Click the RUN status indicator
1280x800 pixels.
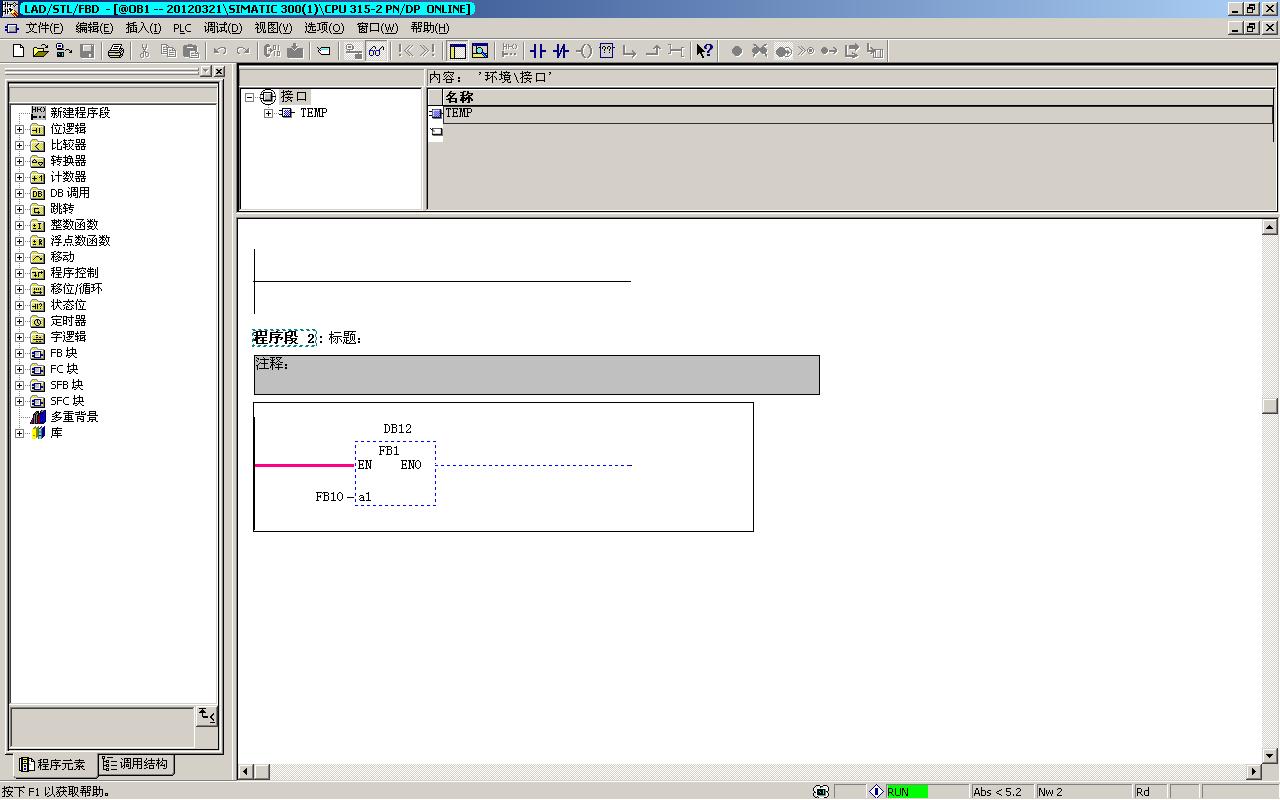coord(907,791)
